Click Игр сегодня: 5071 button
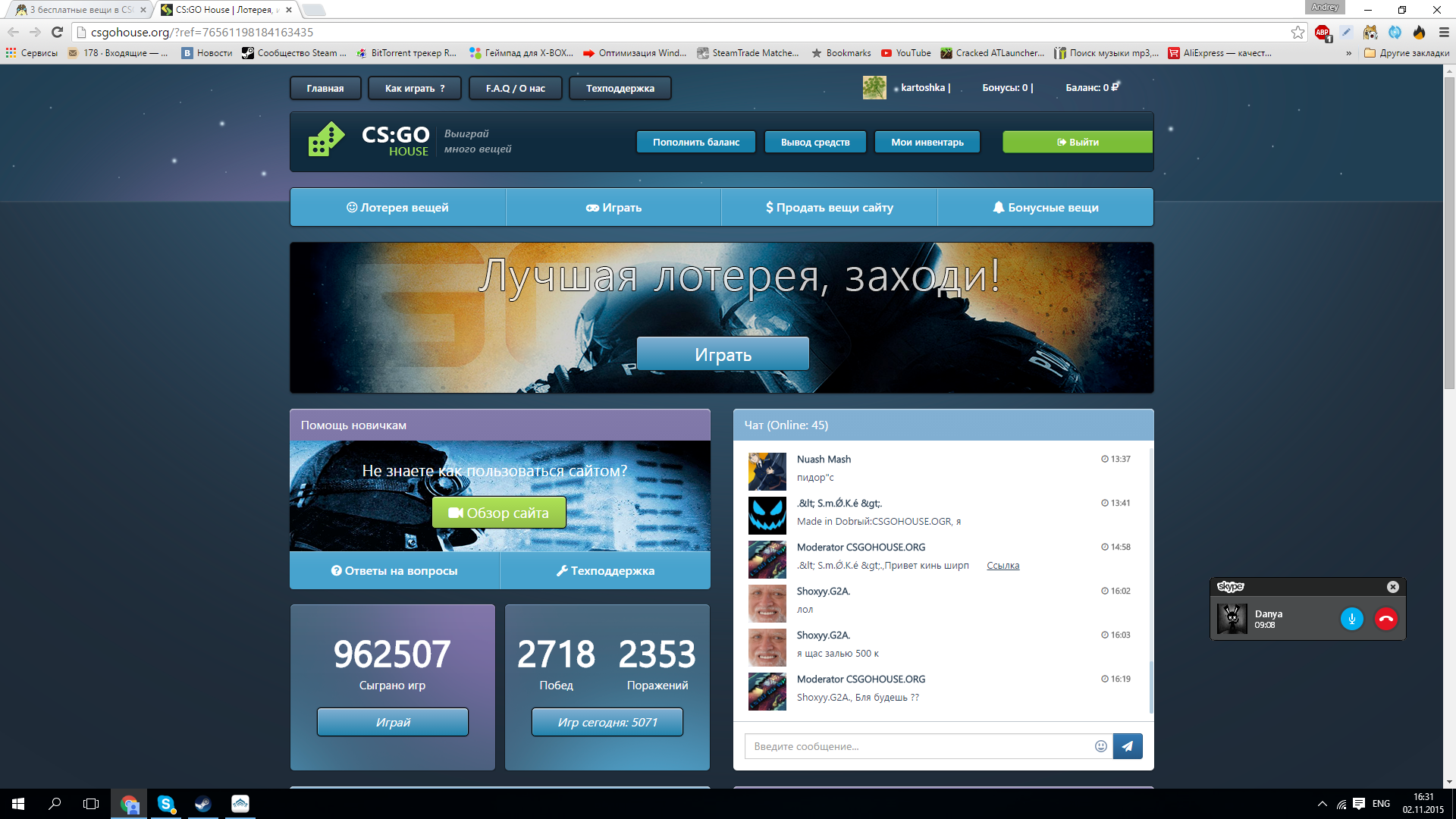This screenshot has height=819, width=1456. [x=607, y=722]
